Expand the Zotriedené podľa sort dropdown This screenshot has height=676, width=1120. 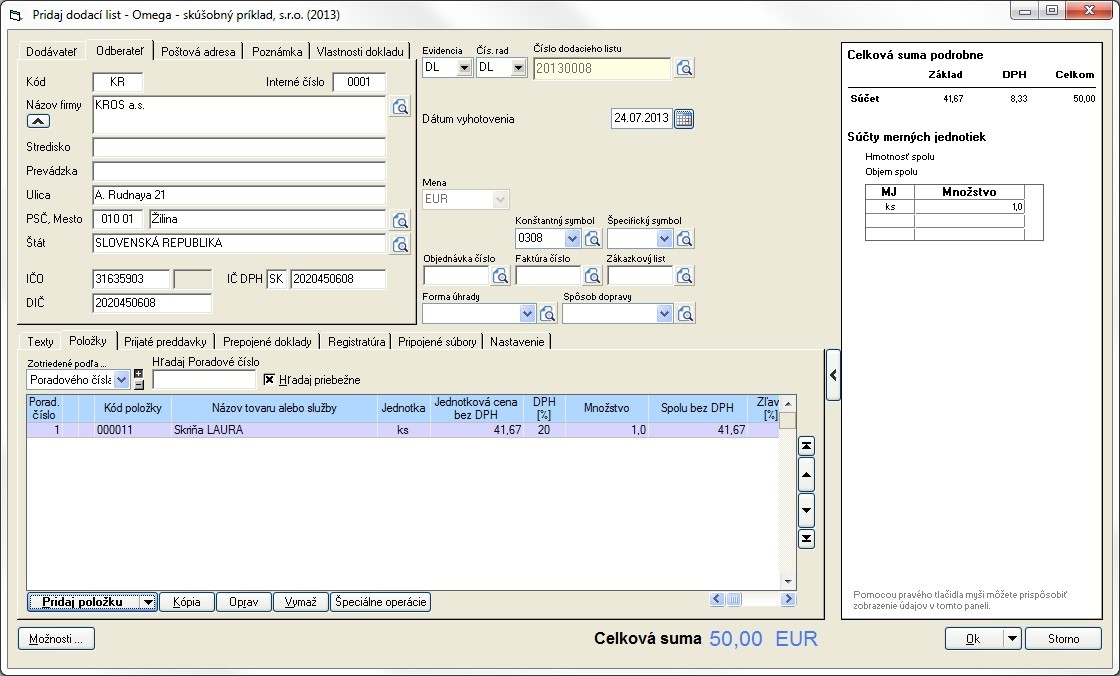click(x=121, y=380)
